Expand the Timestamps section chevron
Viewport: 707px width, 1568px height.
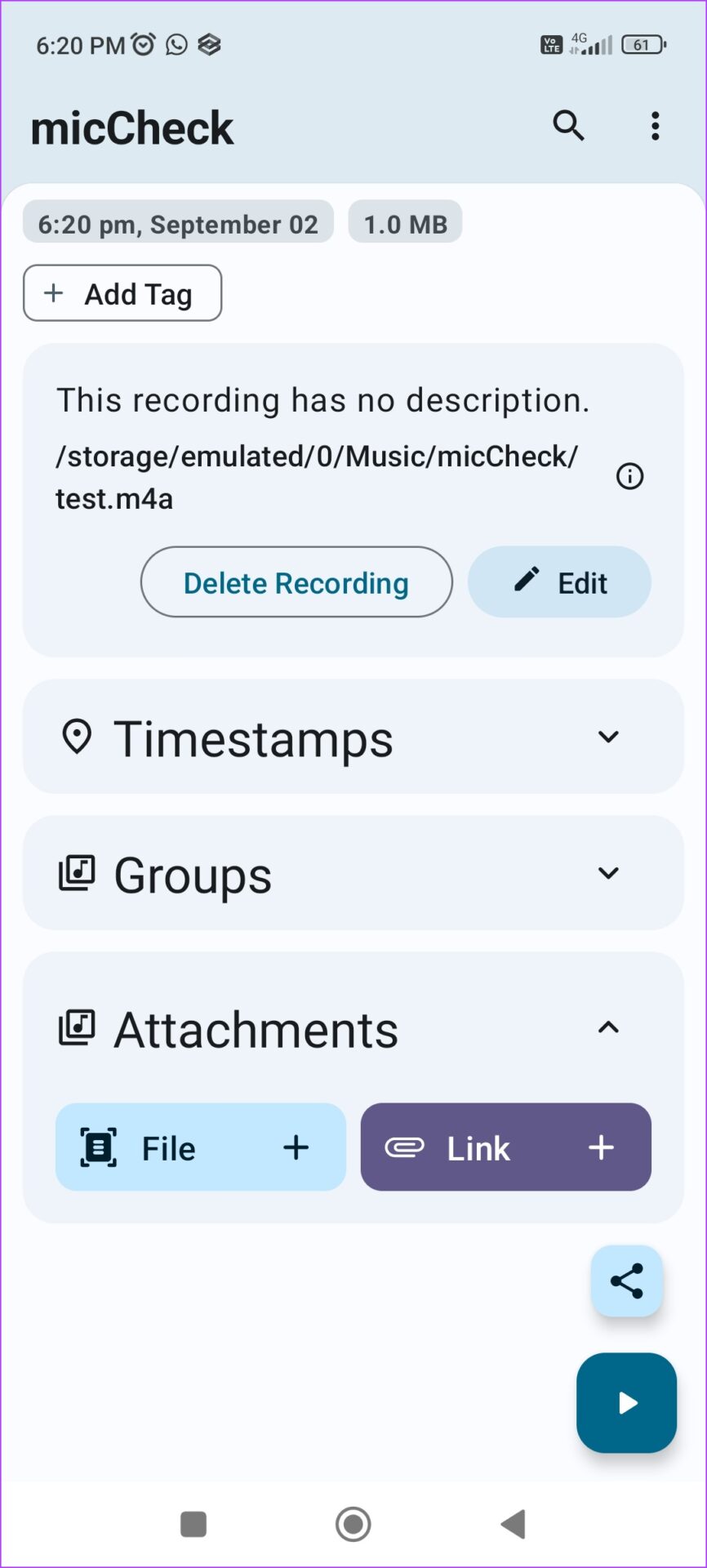click(x=608, y=737)
